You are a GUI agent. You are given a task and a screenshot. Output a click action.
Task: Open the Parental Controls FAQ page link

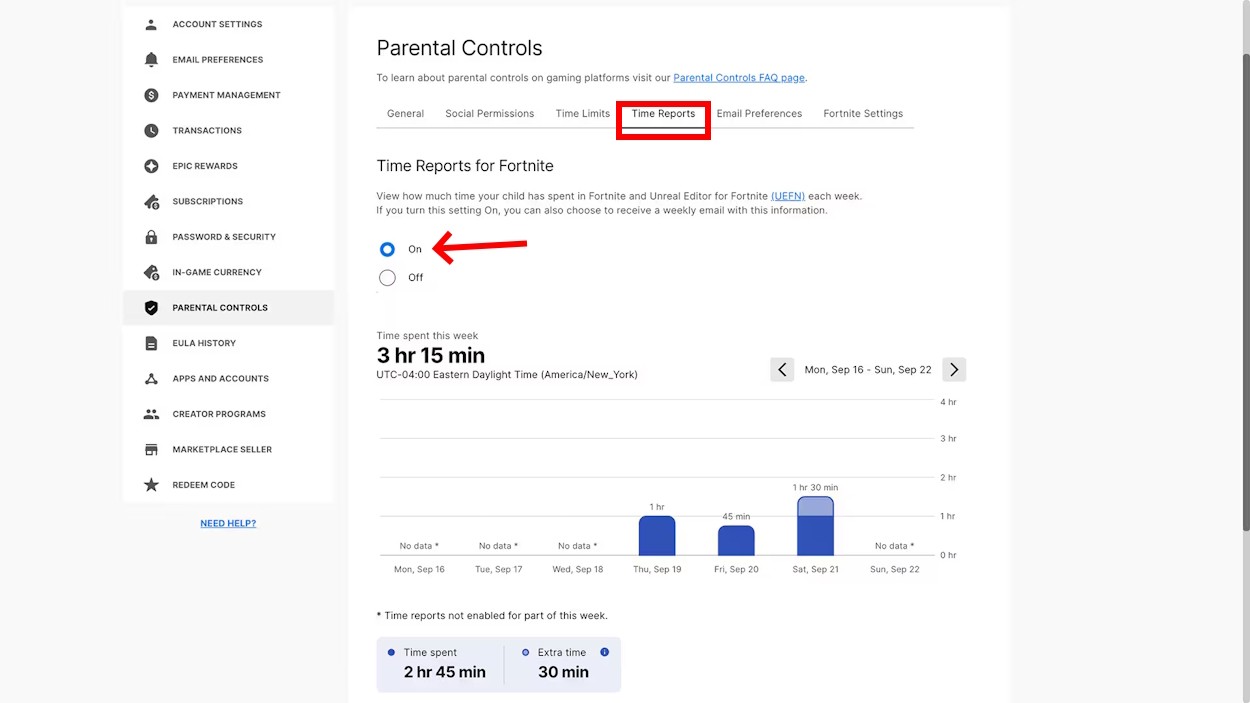739,78
